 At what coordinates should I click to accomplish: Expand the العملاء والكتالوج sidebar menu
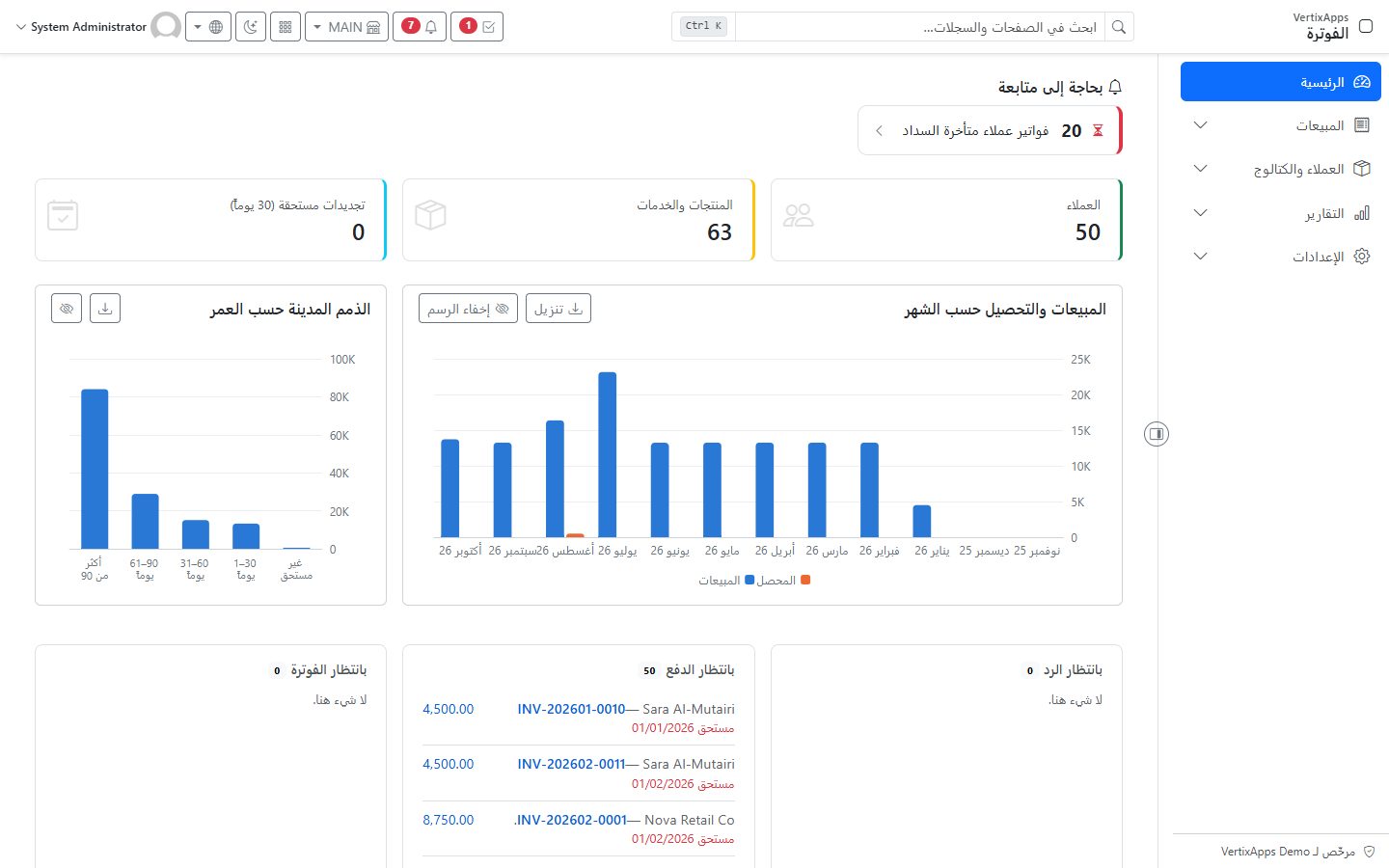1281,169
